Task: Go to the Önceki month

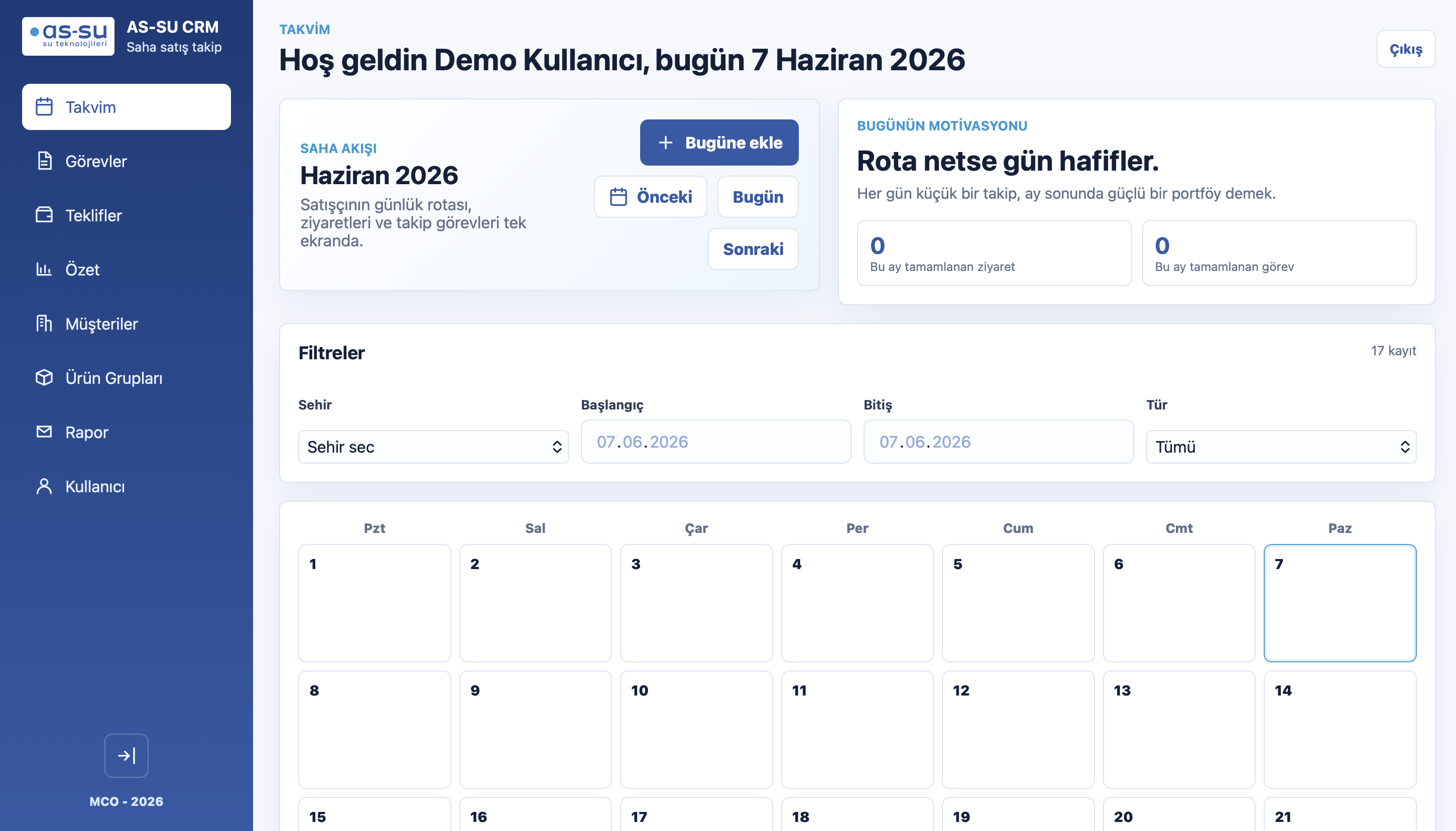Action: click(650, 197)
